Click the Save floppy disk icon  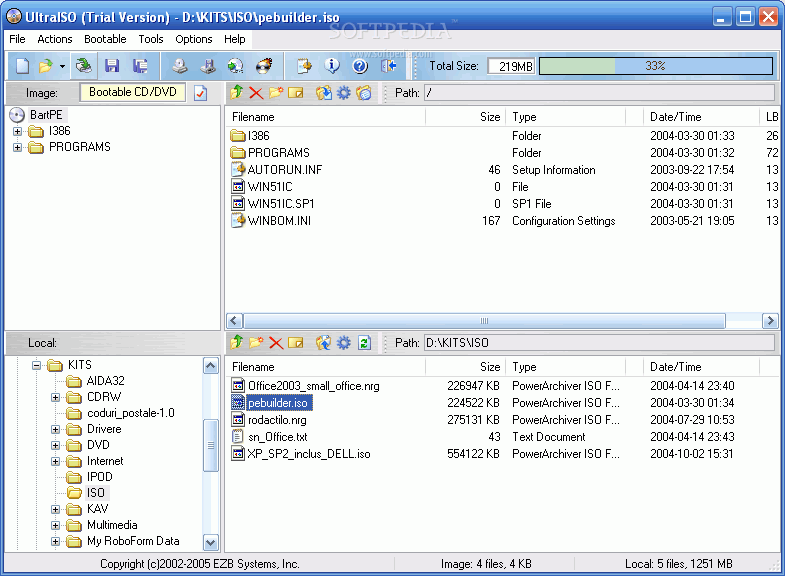coord(112,66)
